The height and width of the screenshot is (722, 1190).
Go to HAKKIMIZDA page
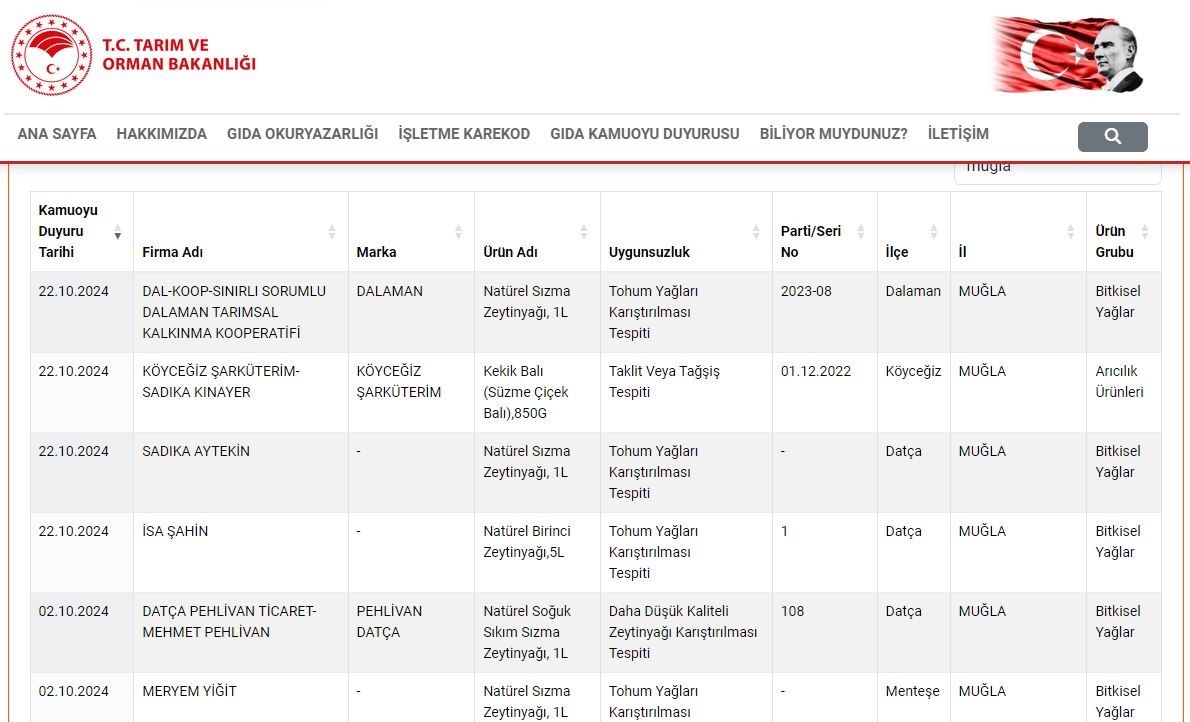click(x=161, y=134)
